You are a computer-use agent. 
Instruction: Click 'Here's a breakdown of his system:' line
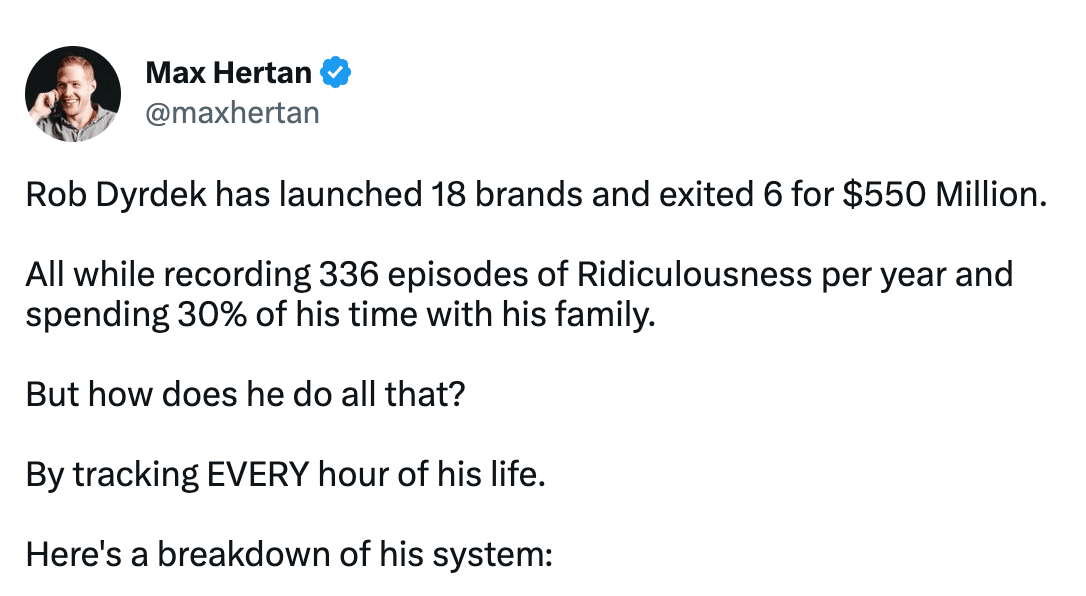pos(289,554)
